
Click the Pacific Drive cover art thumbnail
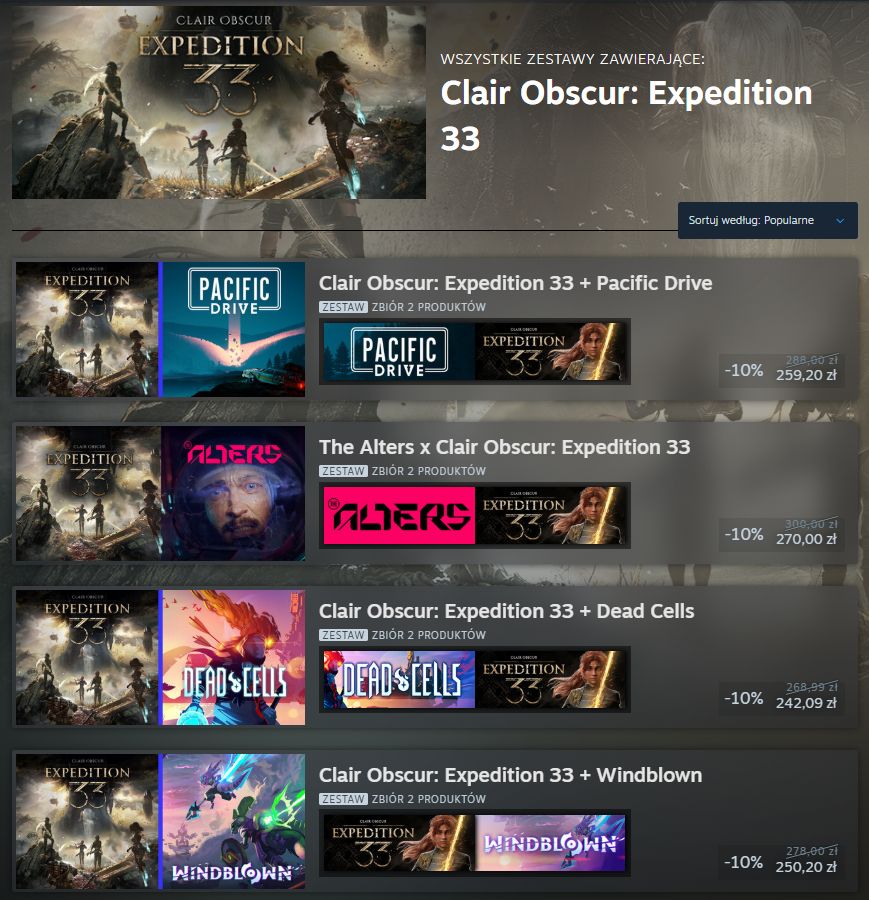[234, 329]
